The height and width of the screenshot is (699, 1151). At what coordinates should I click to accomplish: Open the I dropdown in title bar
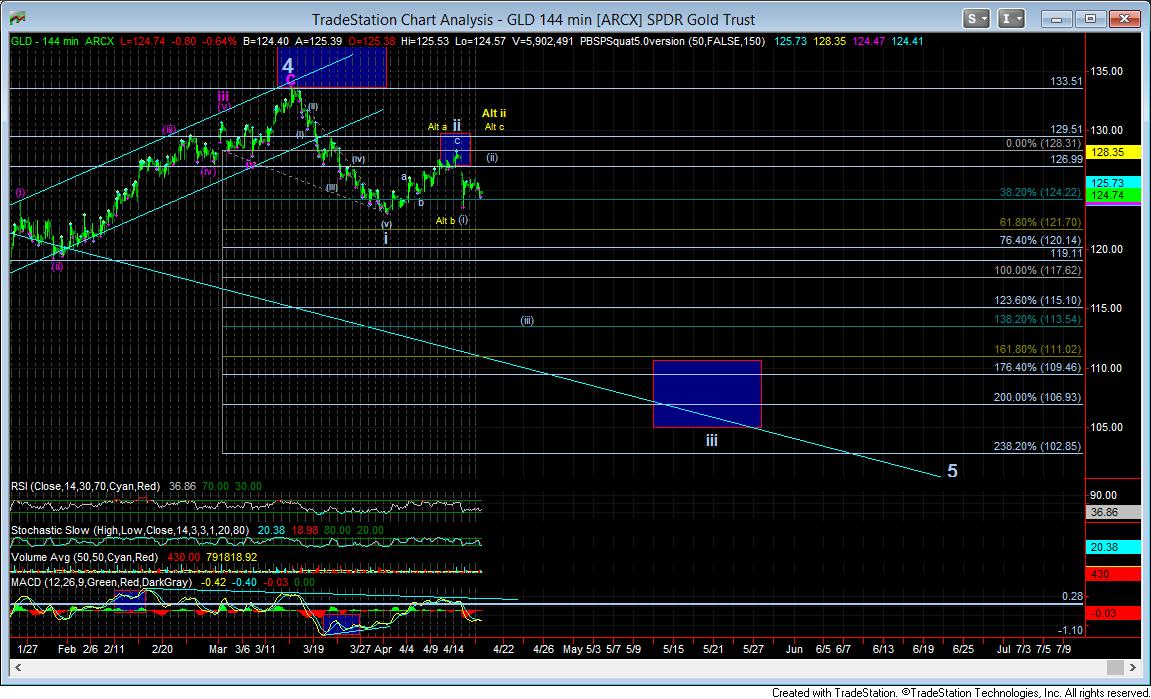click(x=1011, y=18)
